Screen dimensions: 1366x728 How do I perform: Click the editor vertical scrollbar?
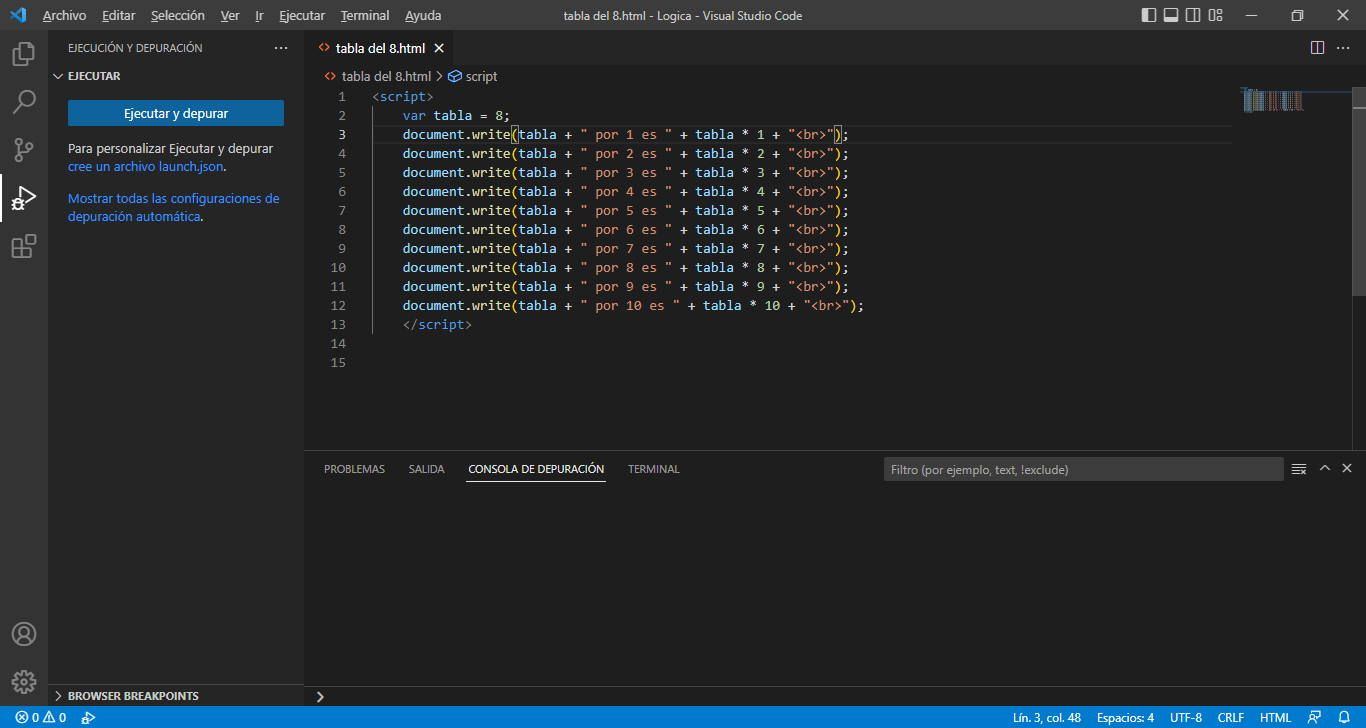tap(1358, 191)
